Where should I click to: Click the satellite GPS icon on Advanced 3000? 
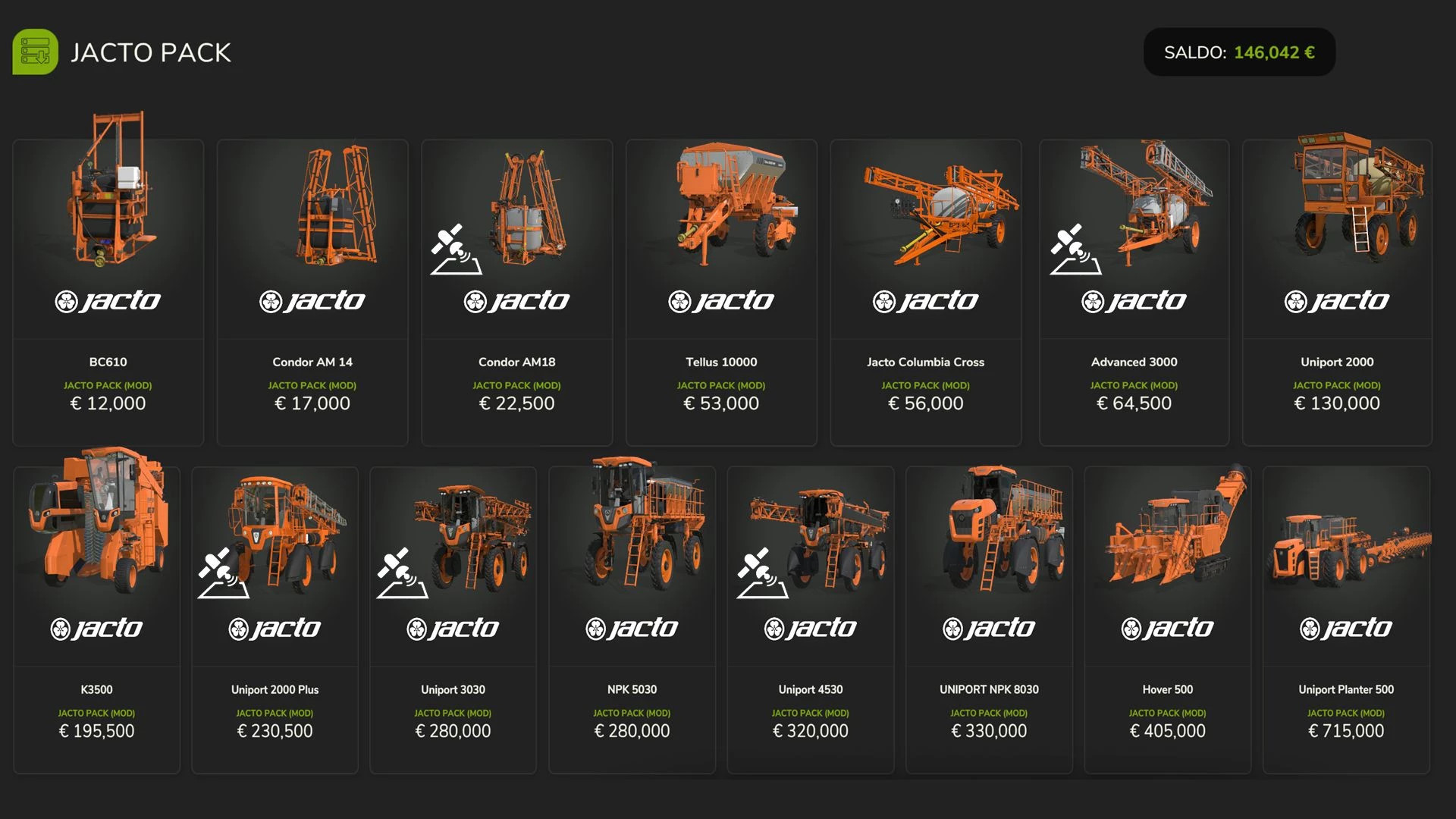click(x=1076, y=249)
